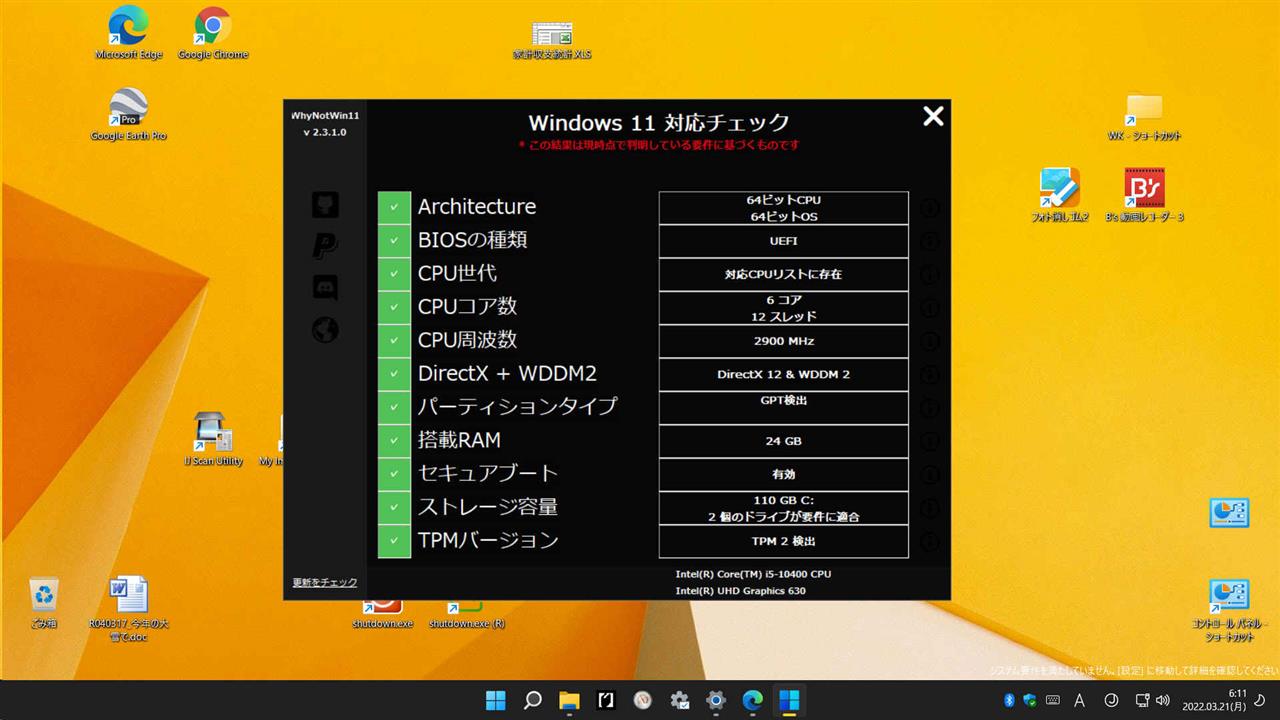Show info icon for CPU世代 row
Viewport: 1280px width, 720px height.
point(929,274)
